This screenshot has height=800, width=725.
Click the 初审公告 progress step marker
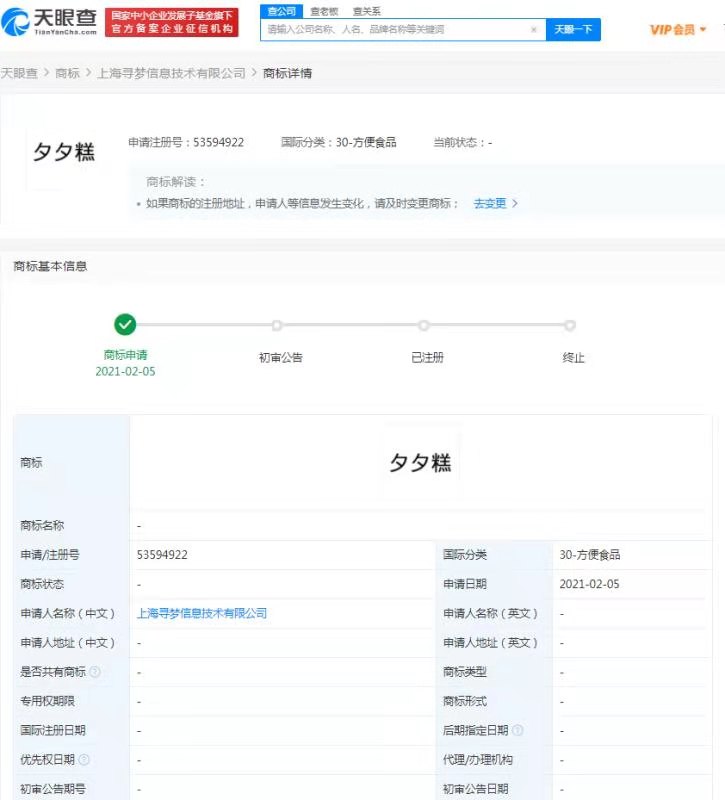click(277, 325)
